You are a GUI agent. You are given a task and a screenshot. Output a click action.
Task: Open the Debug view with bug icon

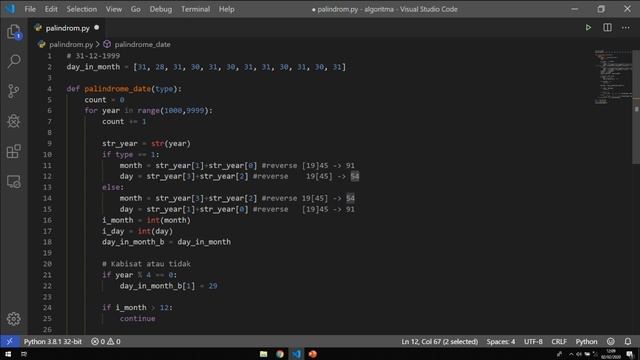click(x=13, y=121)
